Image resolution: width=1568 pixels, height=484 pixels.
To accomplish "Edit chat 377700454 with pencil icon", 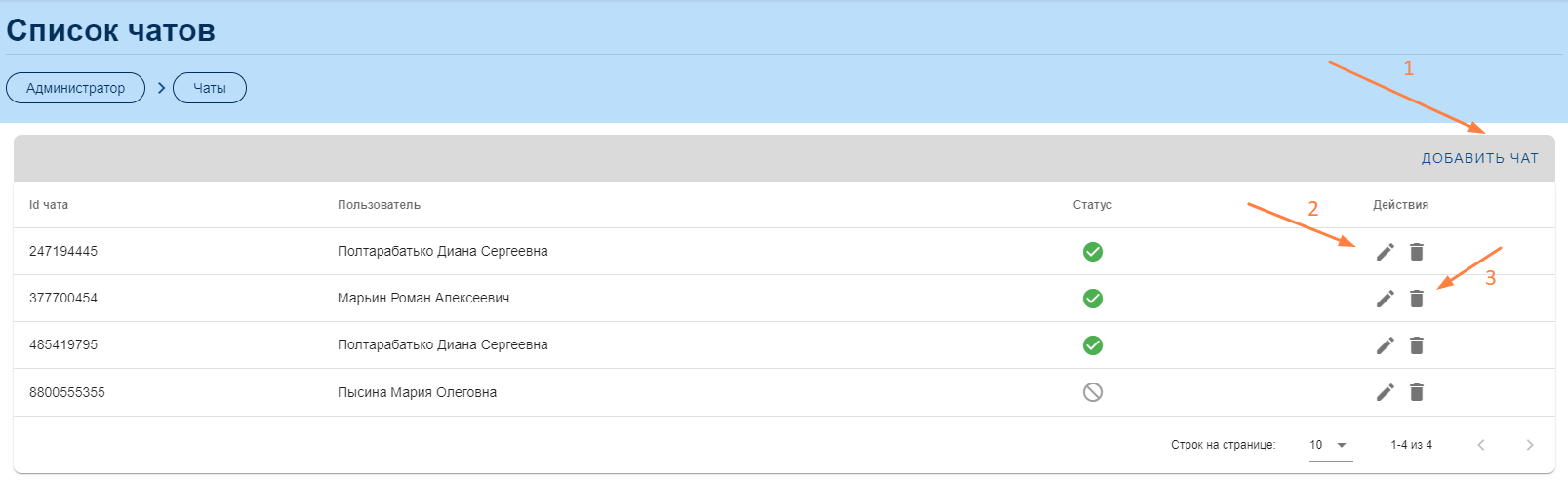I will [x=1385, y=299].
